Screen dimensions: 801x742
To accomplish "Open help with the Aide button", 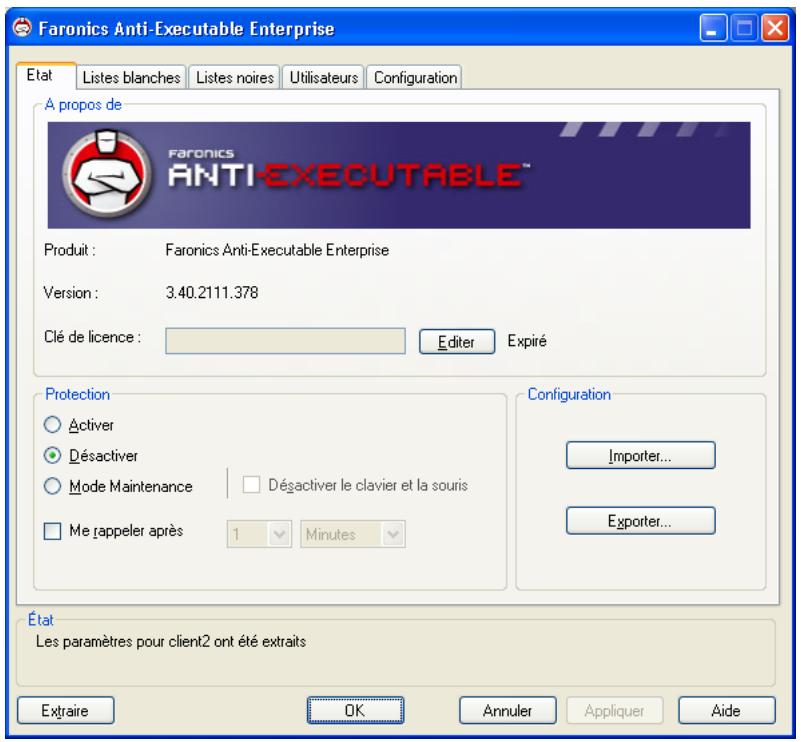I will pyautogui.click(x=726, y=710).
